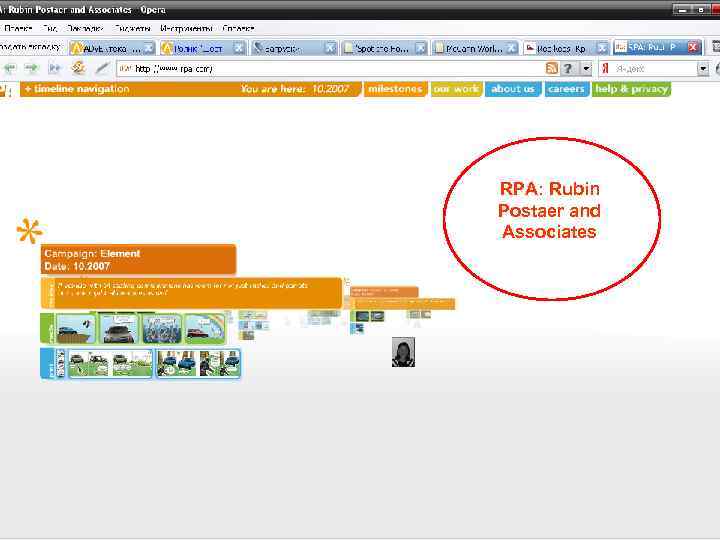Open the Виджеты menu
Screen dimensions: 720x540
[x=132, y=28]
